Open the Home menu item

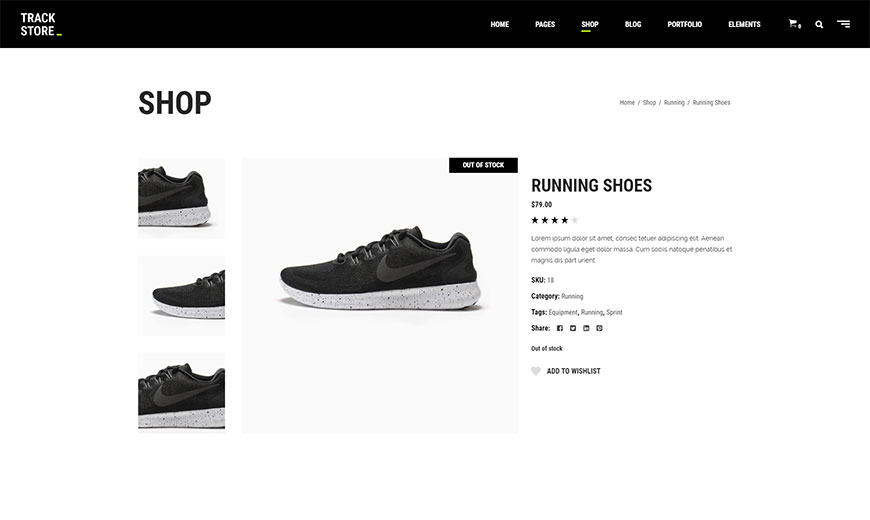[499, 24]
